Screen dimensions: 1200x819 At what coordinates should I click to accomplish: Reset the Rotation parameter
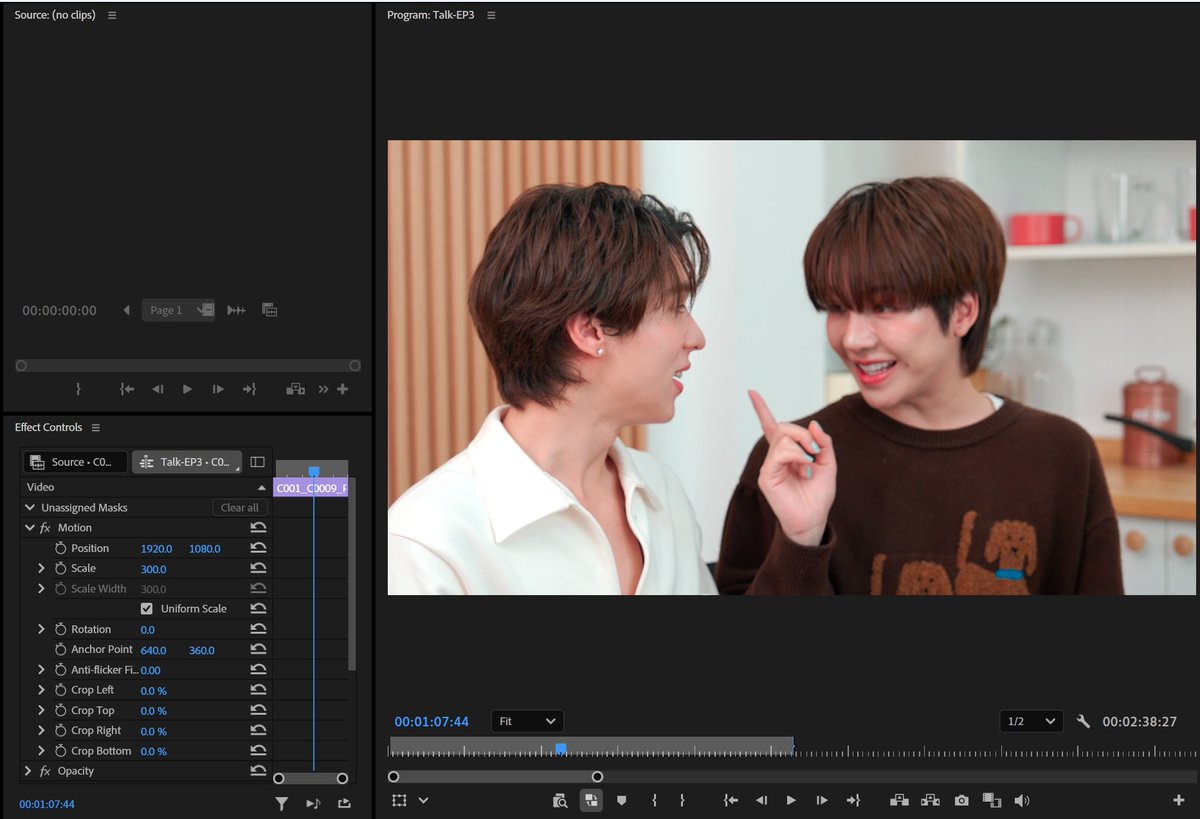point(258,629)
